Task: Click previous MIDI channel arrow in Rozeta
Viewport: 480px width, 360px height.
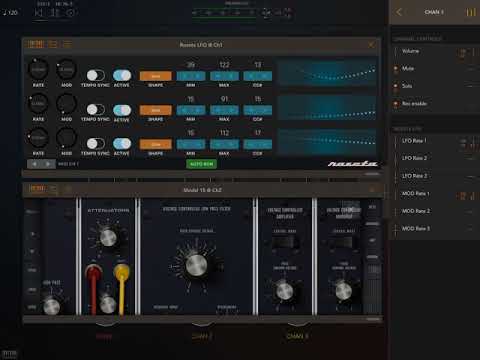Action: pyautogui.click(x=34, y=164)
